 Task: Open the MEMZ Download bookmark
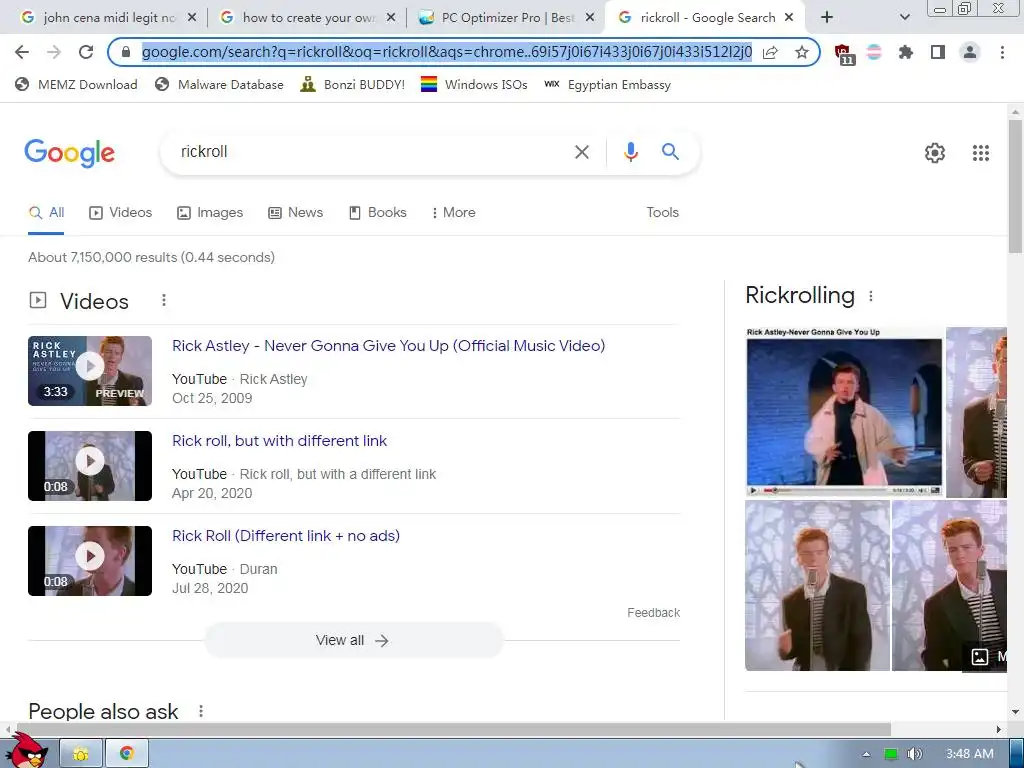[76, 84]
